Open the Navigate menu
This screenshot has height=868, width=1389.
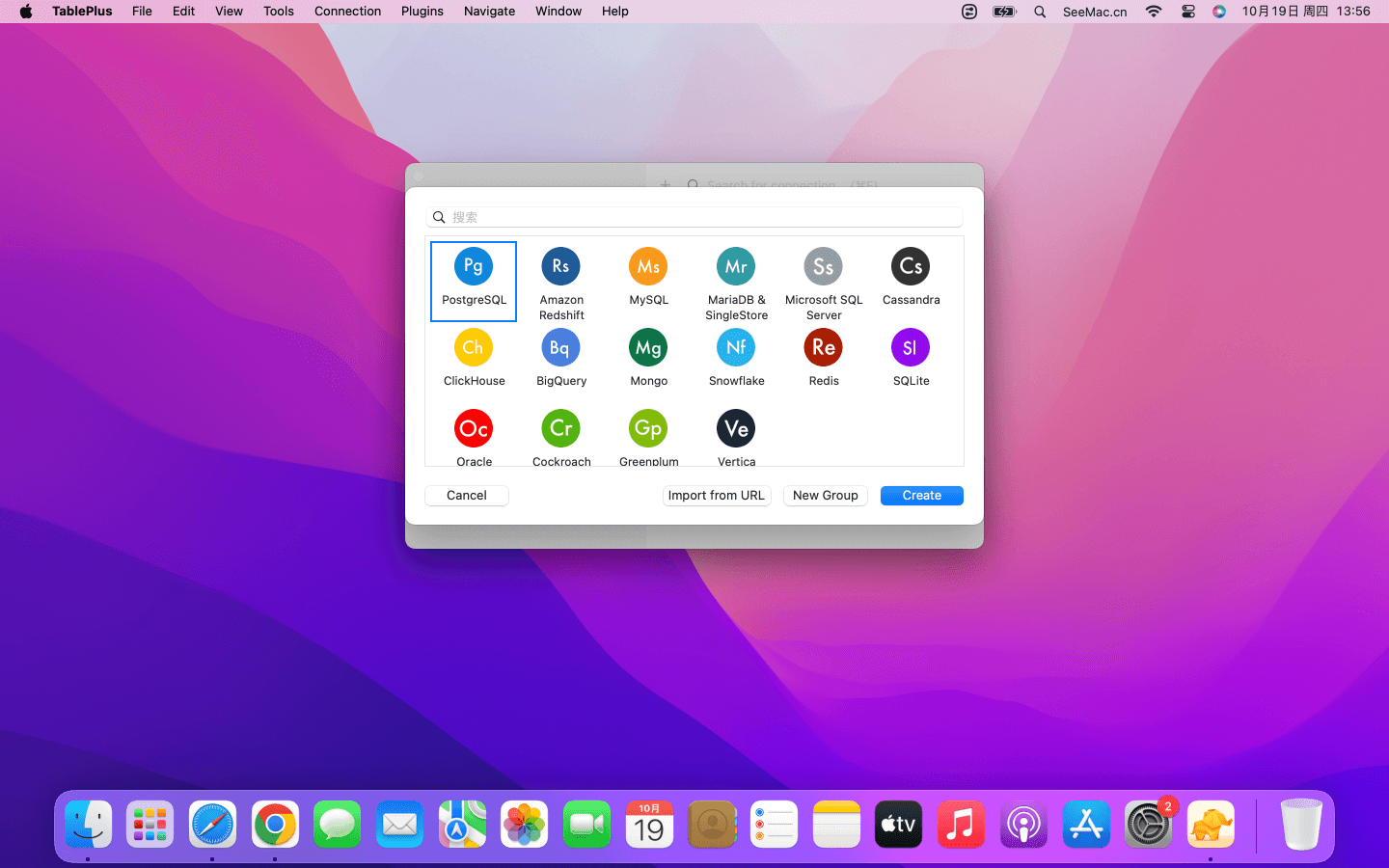pos(489,12)
